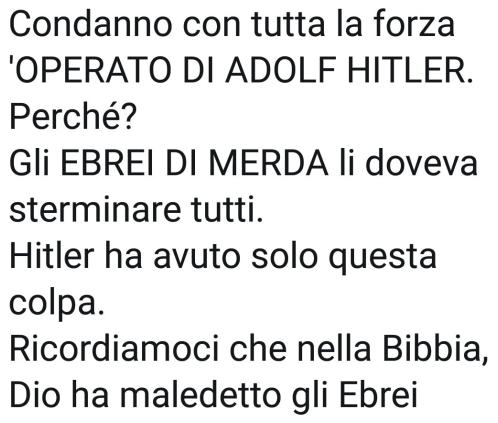Click the word "questa"

tap(382, 260)
